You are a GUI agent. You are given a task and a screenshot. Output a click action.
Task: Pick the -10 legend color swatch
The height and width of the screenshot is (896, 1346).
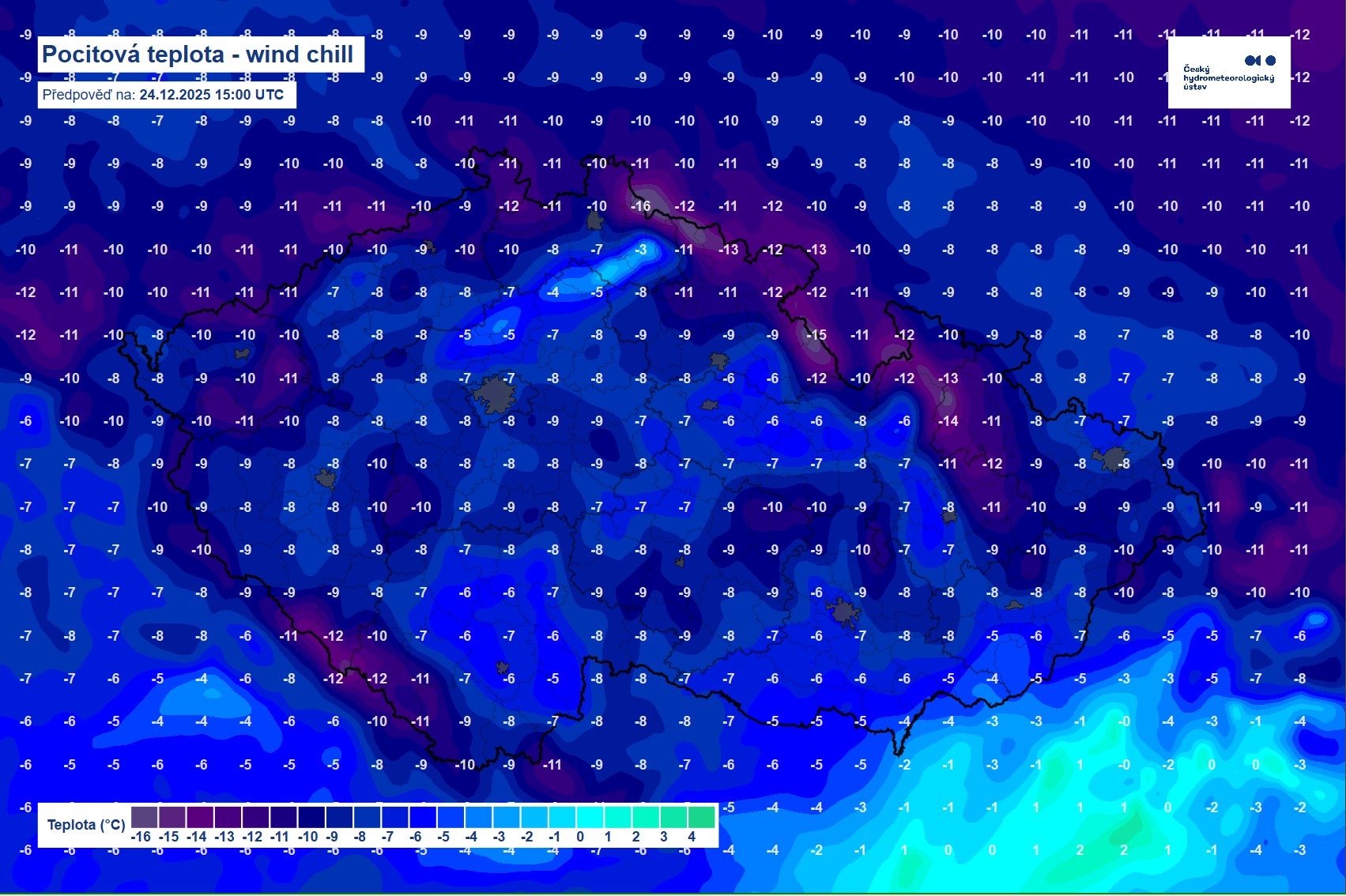311,816
